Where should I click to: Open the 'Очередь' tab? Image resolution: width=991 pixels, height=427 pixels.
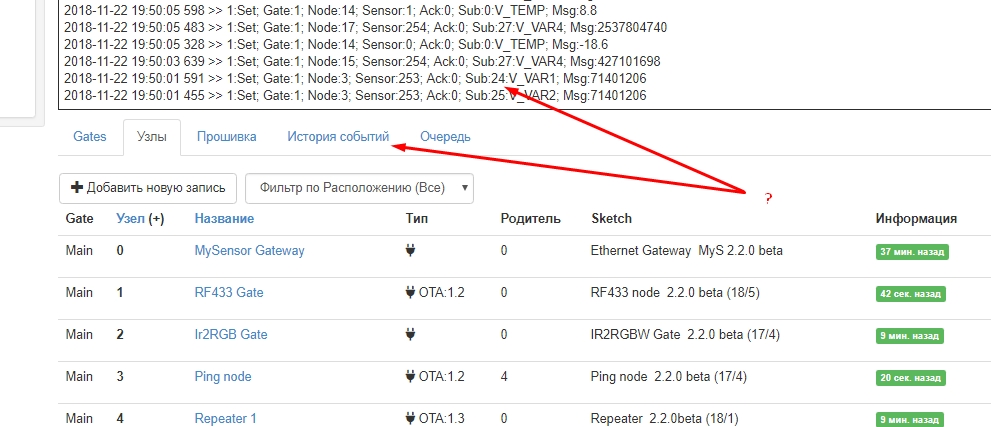coord(445,137)
